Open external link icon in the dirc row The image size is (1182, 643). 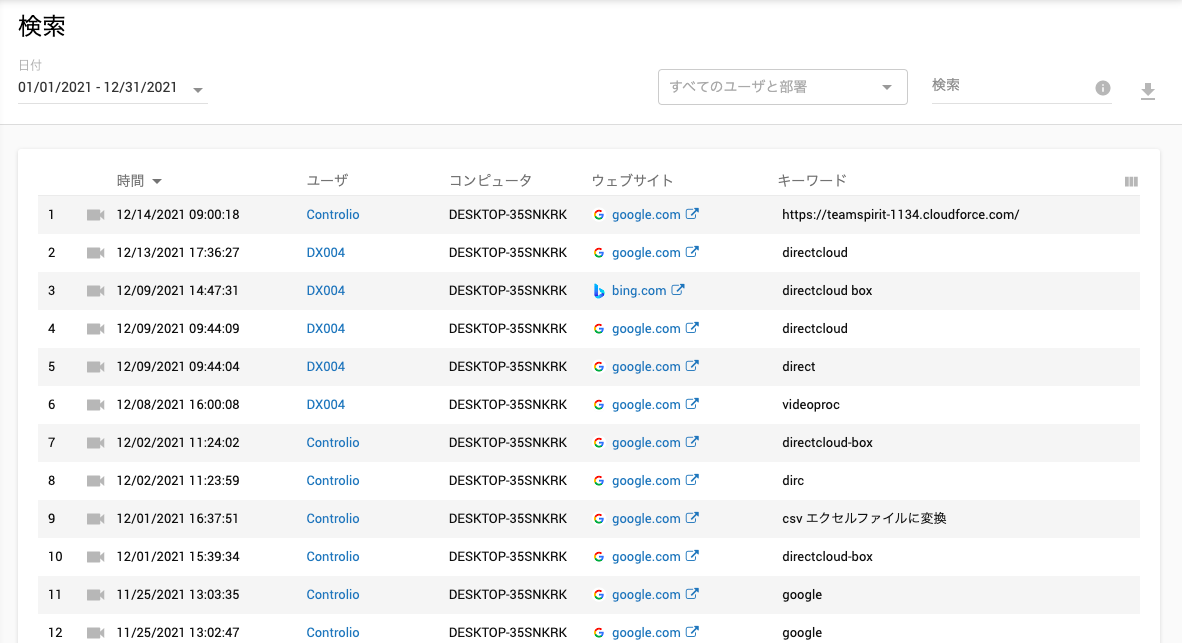[692, 480]
